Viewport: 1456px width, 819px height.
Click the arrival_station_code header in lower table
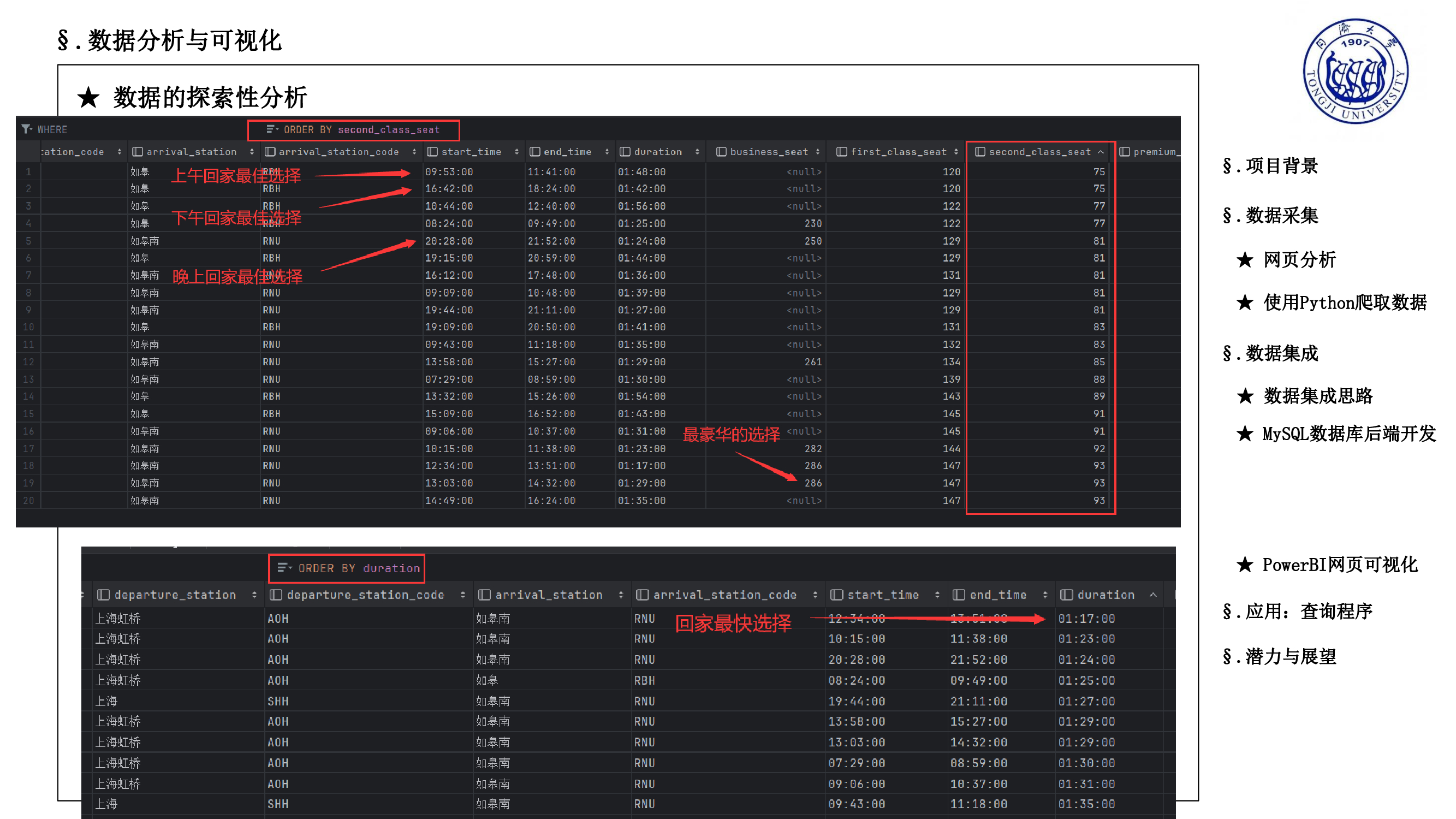pyautogui.click(x=724, y=595)
